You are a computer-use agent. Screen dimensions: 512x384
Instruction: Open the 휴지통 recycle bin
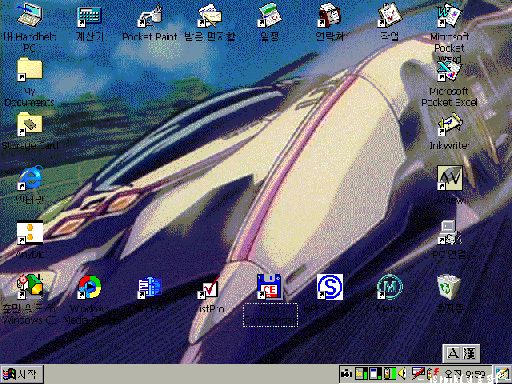(x=449, y=287)
